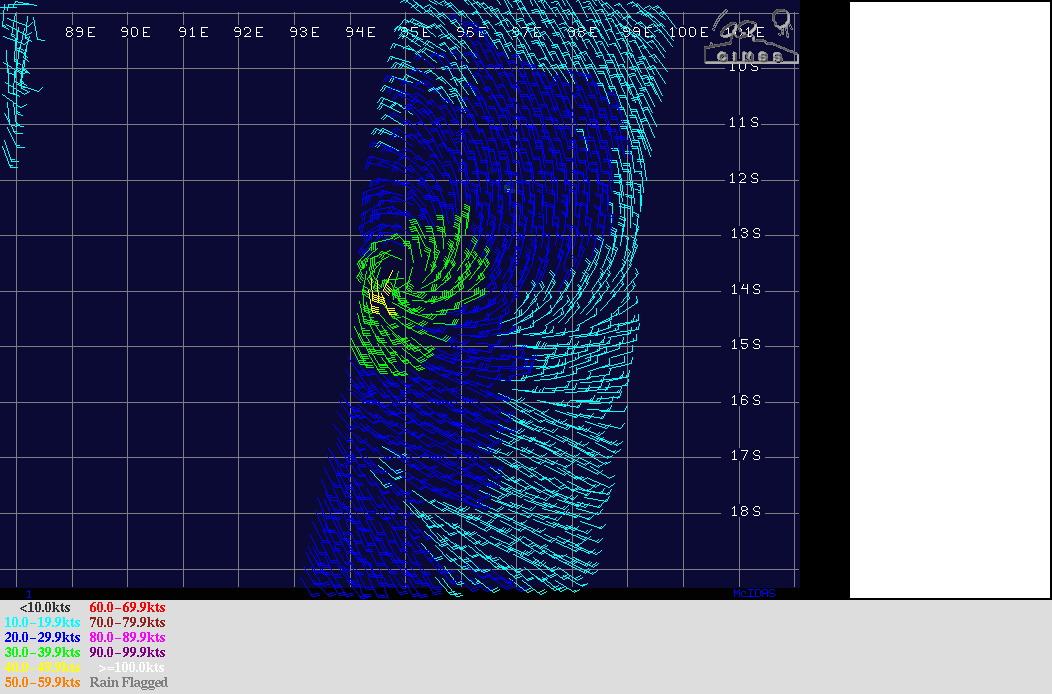Click the 14S latitude label
1052x694 pixels.
coord(746,289)
